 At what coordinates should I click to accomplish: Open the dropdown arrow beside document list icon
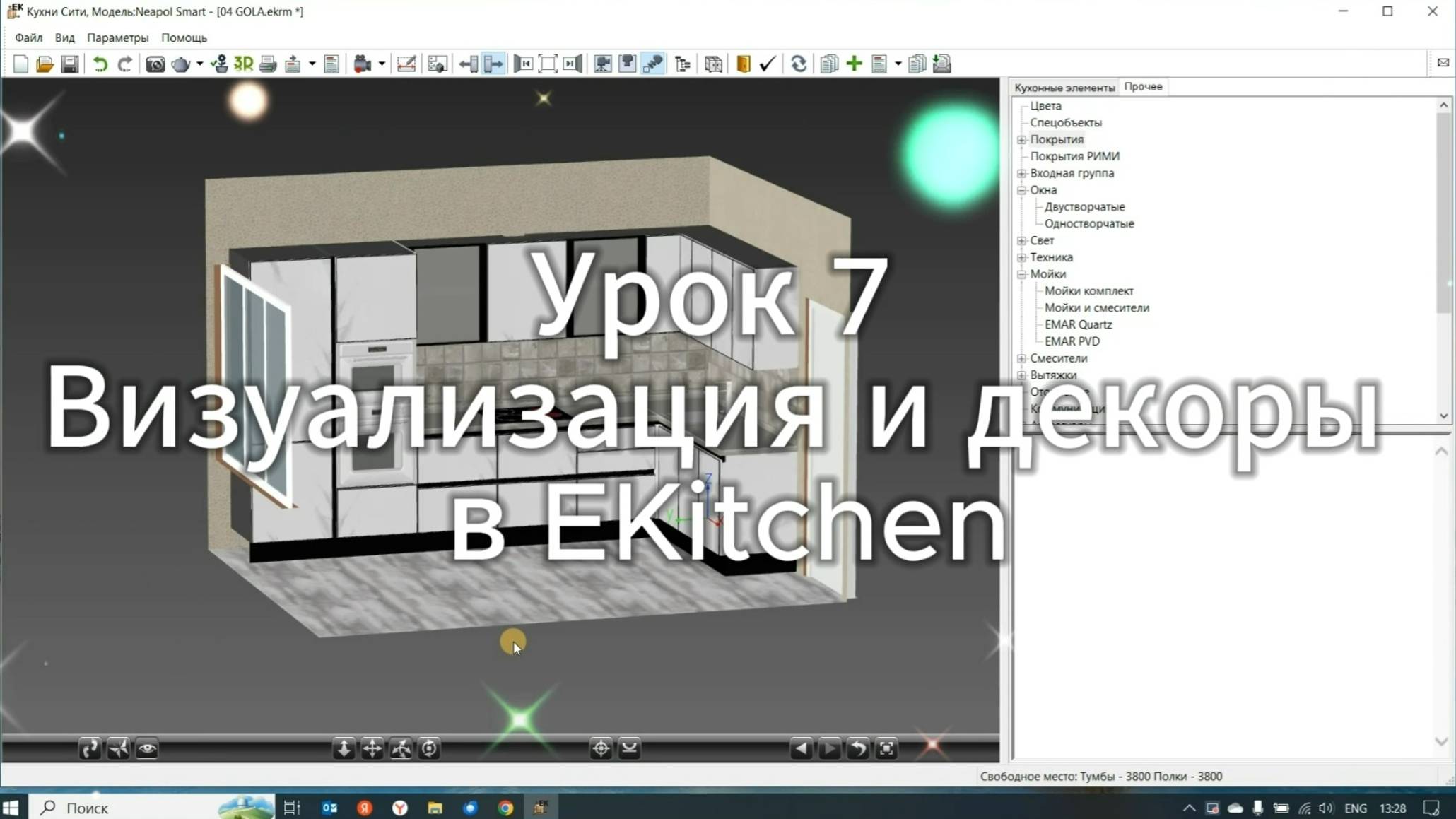(898, 64)
